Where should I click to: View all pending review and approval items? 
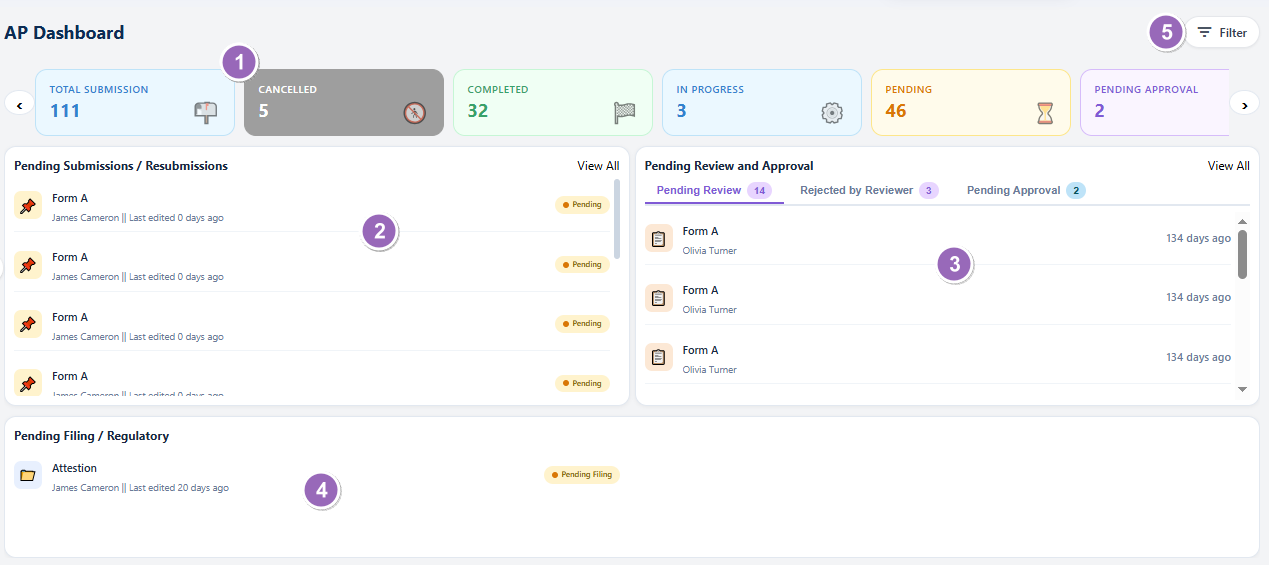(x=1228, y=166)
